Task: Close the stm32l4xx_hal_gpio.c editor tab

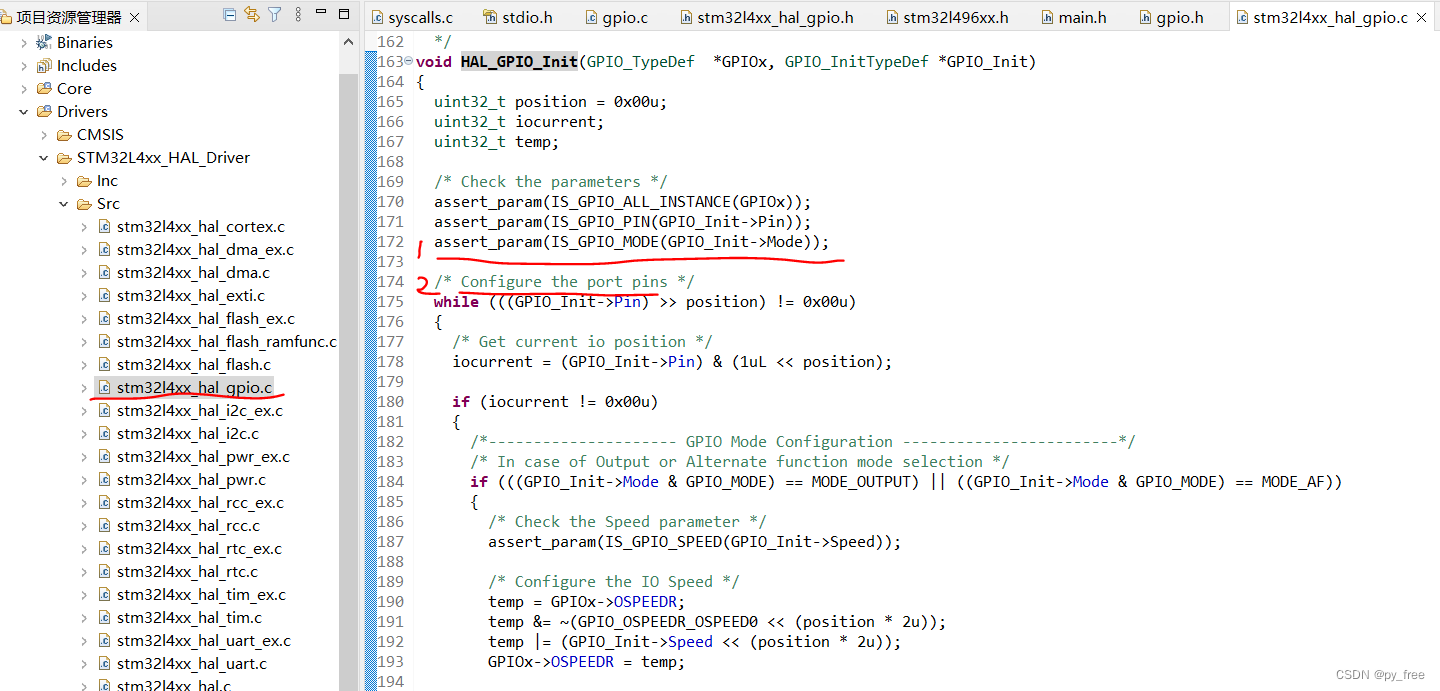Action: click(1421, 16)
